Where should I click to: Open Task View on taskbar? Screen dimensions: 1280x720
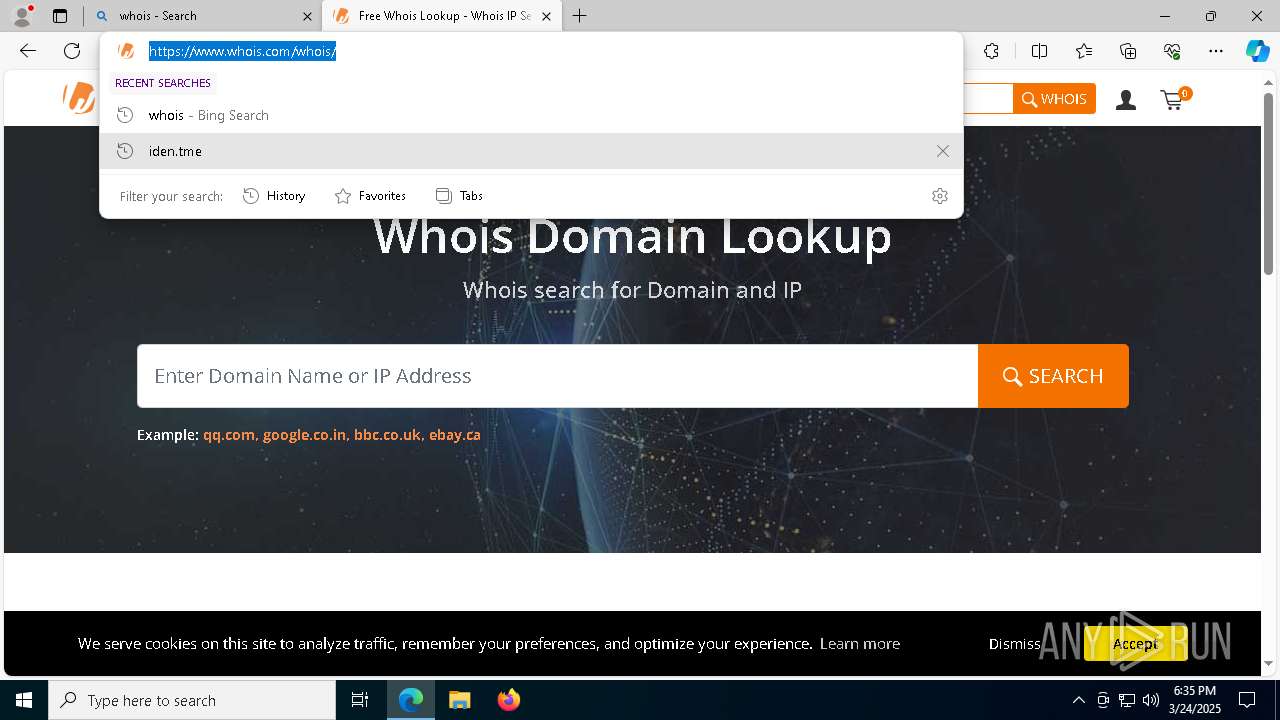coord(360,700)
